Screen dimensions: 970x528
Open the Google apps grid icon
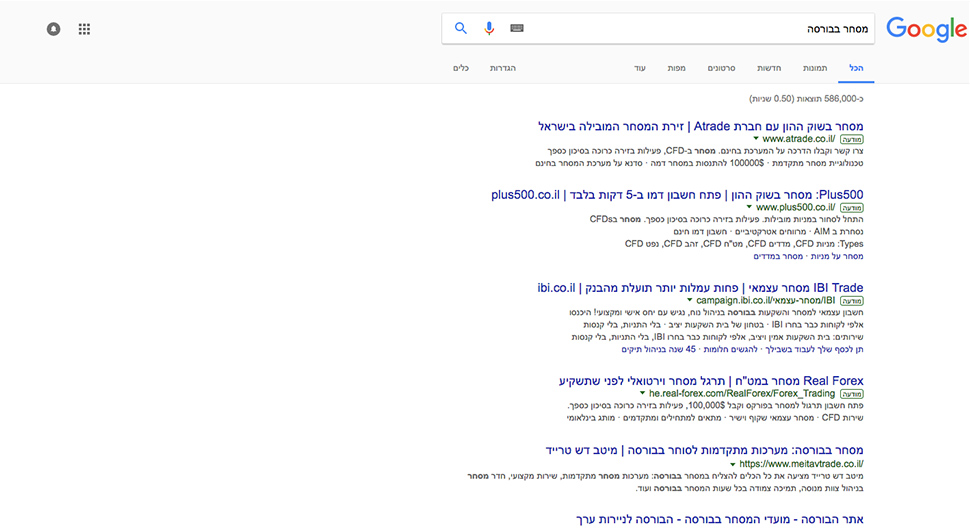point(84,29)
